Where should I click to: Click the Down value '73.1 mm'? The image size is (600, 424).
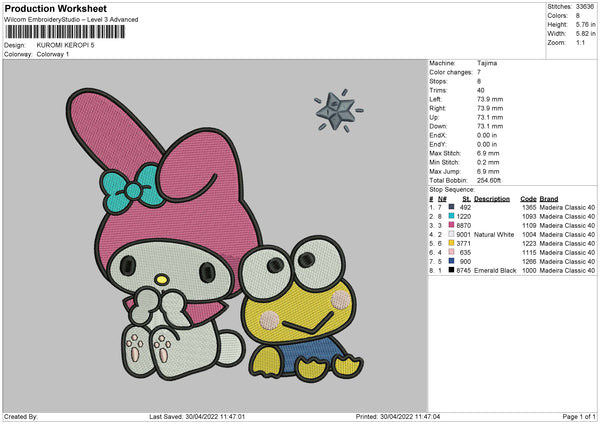click(490, 126)
